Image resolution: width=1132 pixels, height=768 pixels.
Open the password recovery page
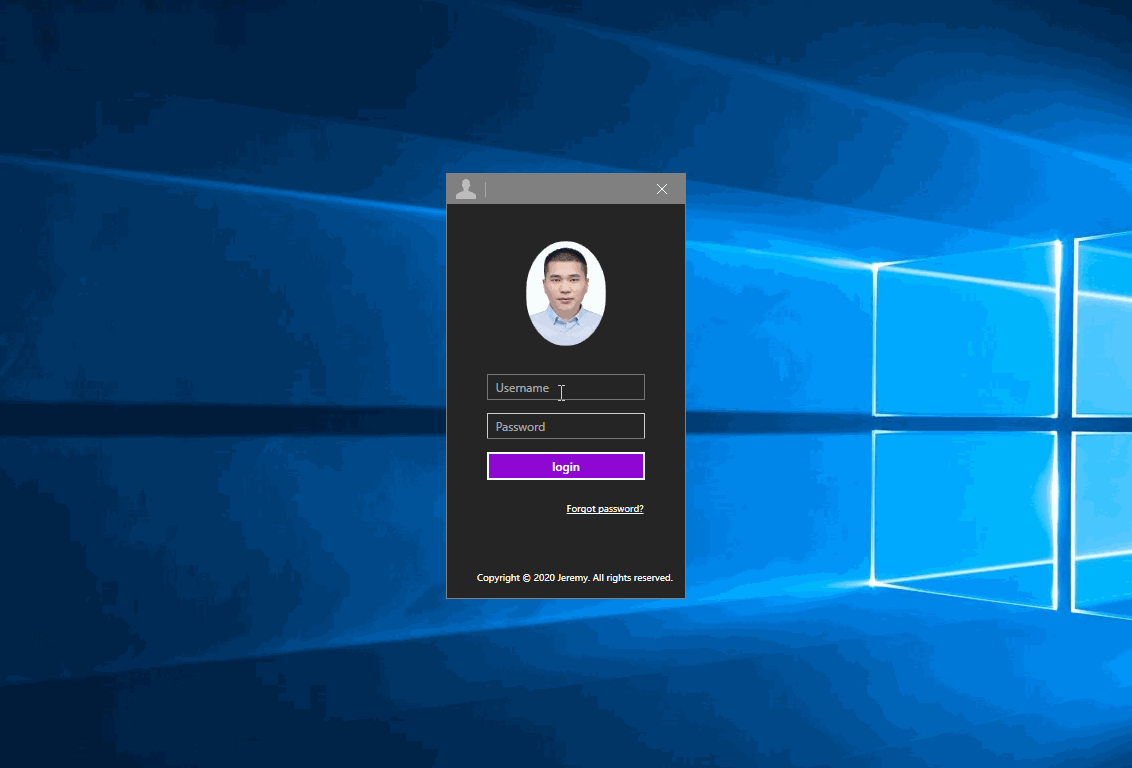click(x=604, y=508)
